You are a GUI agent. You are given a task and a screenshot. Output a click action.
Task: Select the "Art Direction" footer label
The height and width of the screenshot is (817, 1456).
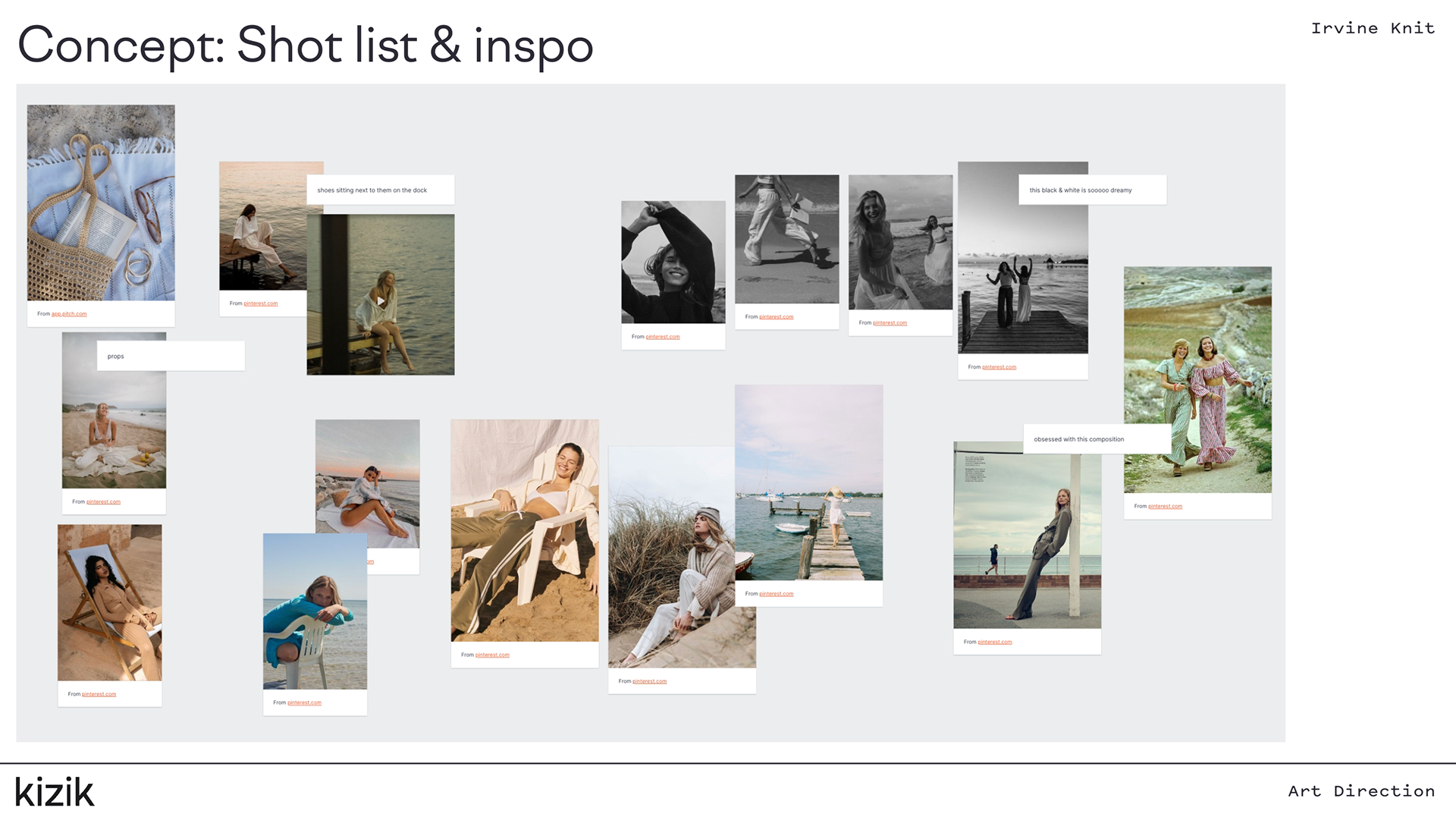1362,791
